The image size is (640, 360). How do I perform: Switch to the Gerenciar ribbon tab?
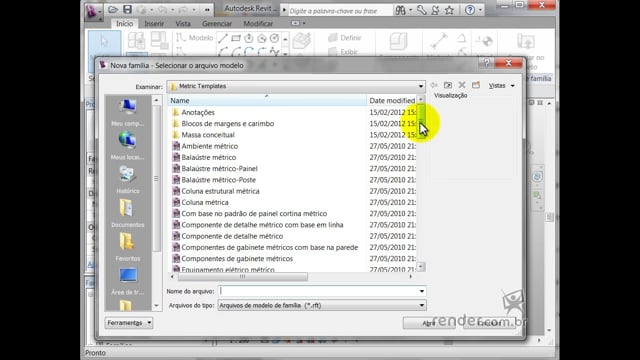coord(217,24)
